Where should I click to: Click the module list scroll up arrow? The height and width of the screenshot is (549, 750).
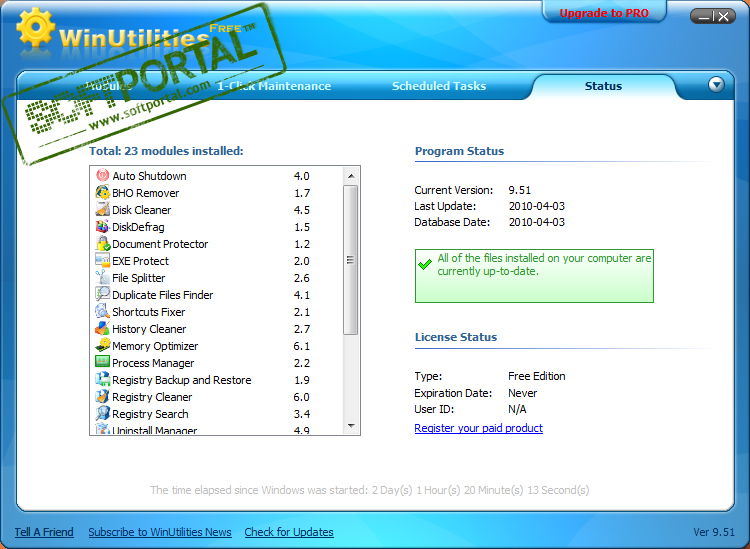click(351, 176)
